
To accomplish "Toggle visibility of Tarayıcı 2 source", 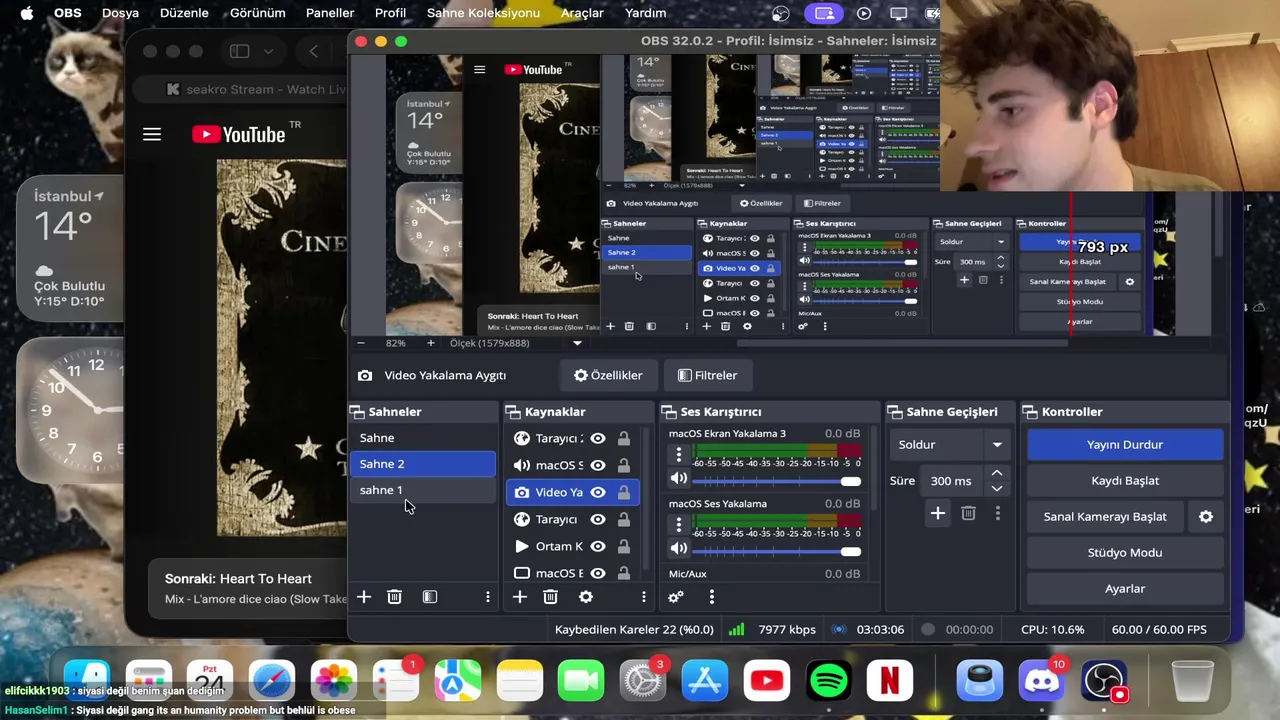I will 598,438.
